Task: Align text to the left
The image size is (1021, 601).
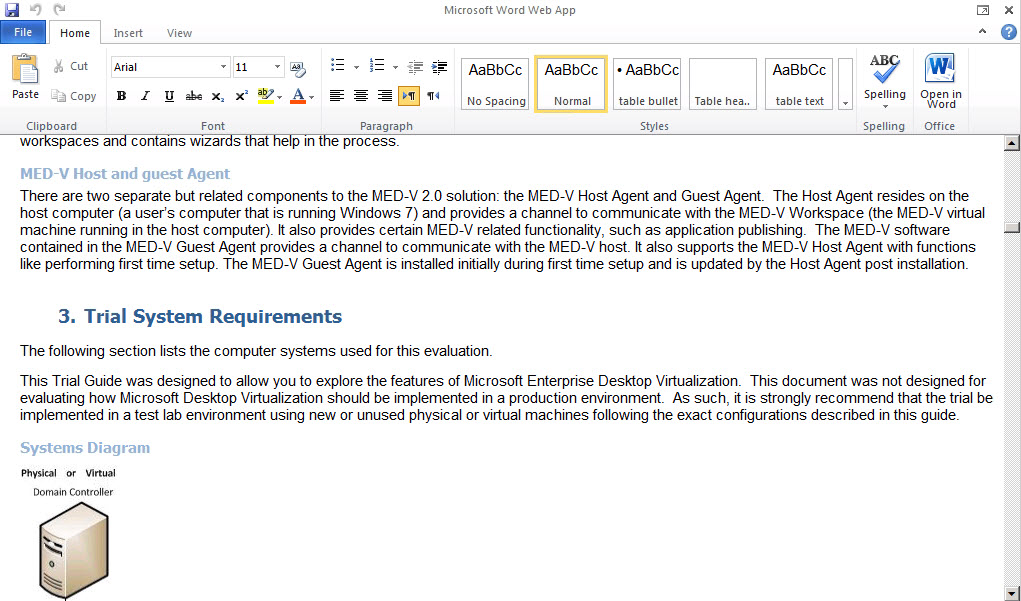Action: [337, 96]
